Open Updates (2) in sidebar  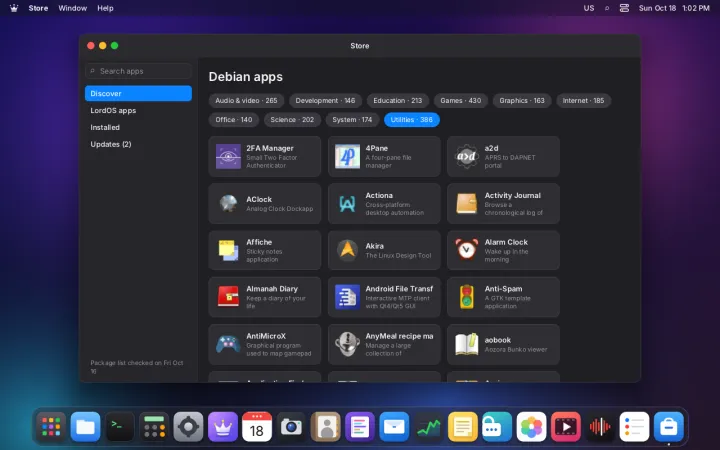pos(138,144)
